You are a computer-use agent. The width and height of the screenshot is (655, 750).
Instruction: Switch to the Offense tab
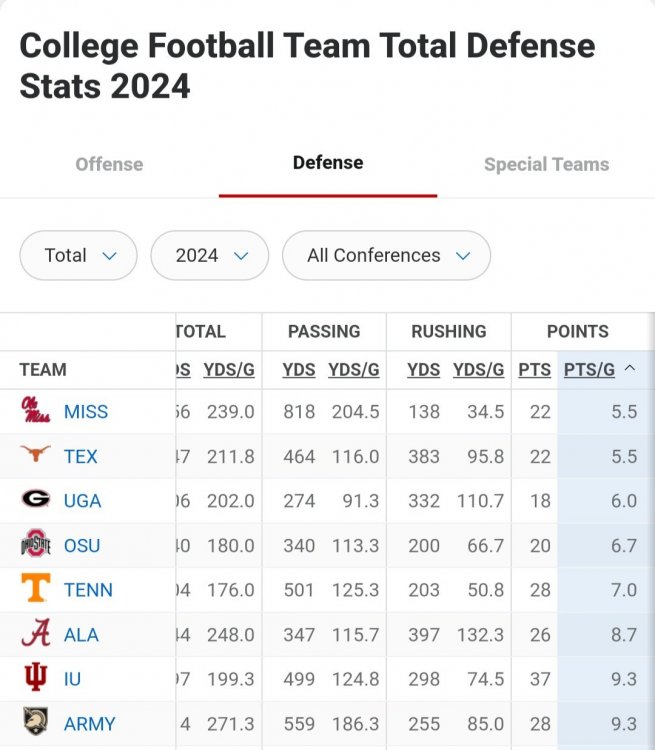click(x=109, y=164)
